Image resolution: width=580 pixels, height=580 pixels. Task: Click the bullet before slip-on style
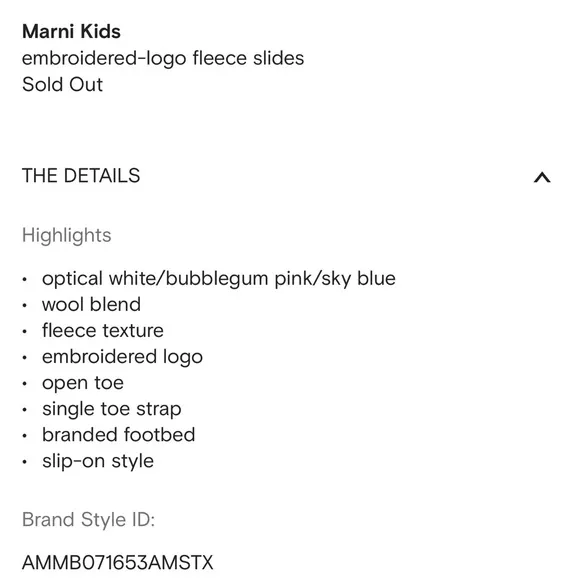(x=25, y=462)
